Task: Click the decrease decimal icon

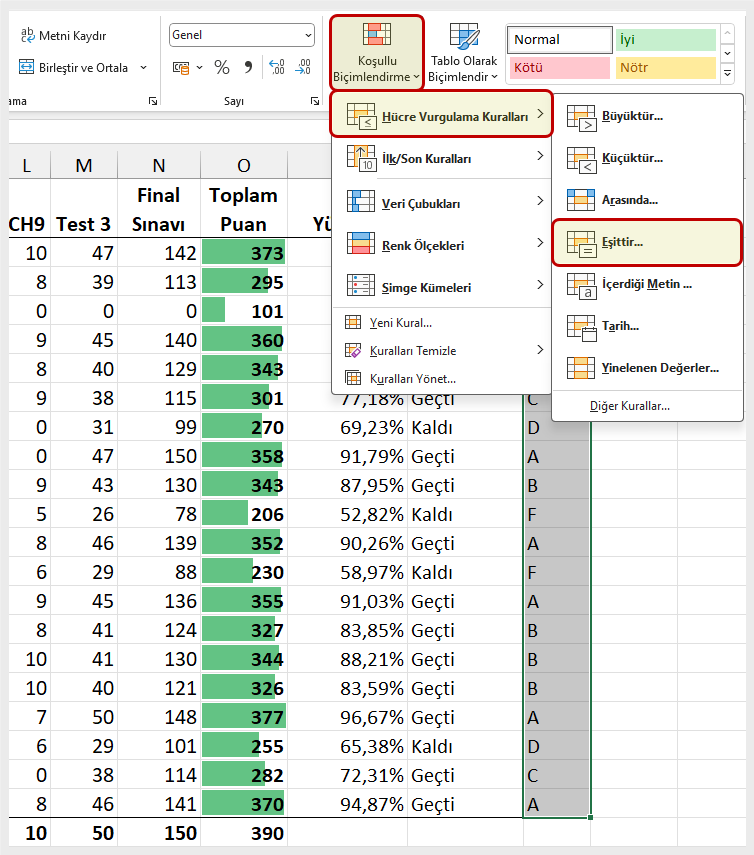Action: (303, 68)
